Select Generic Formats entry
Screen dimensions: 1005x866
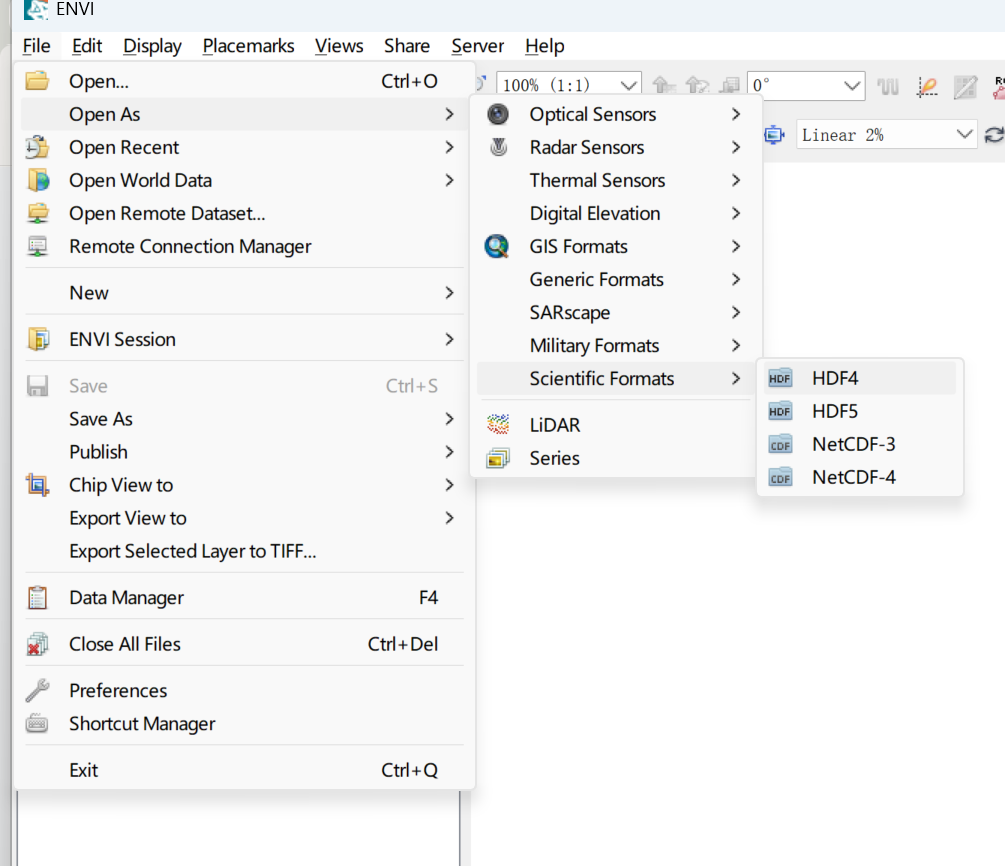pyautogui.click(x=613, y=279)
